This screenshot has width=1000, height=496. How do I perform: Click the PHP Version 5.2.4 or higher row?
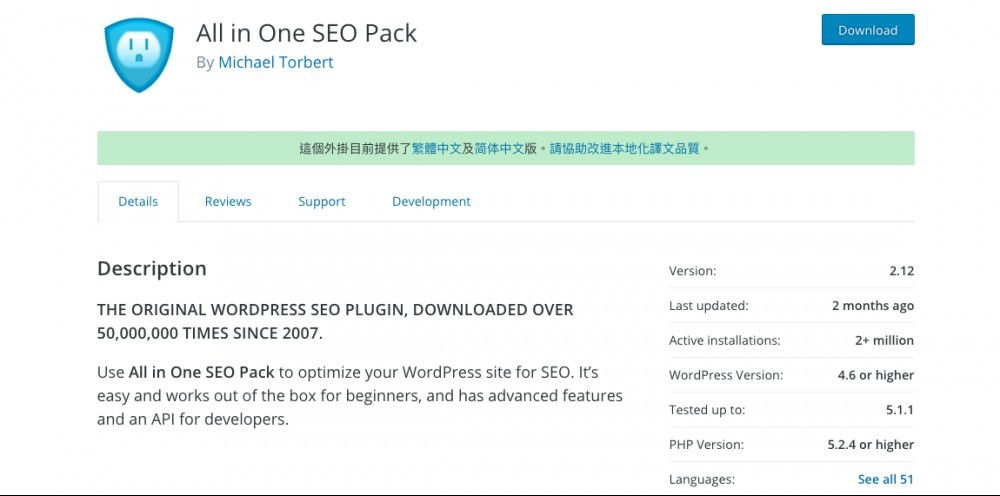click(x=791, y=444)
